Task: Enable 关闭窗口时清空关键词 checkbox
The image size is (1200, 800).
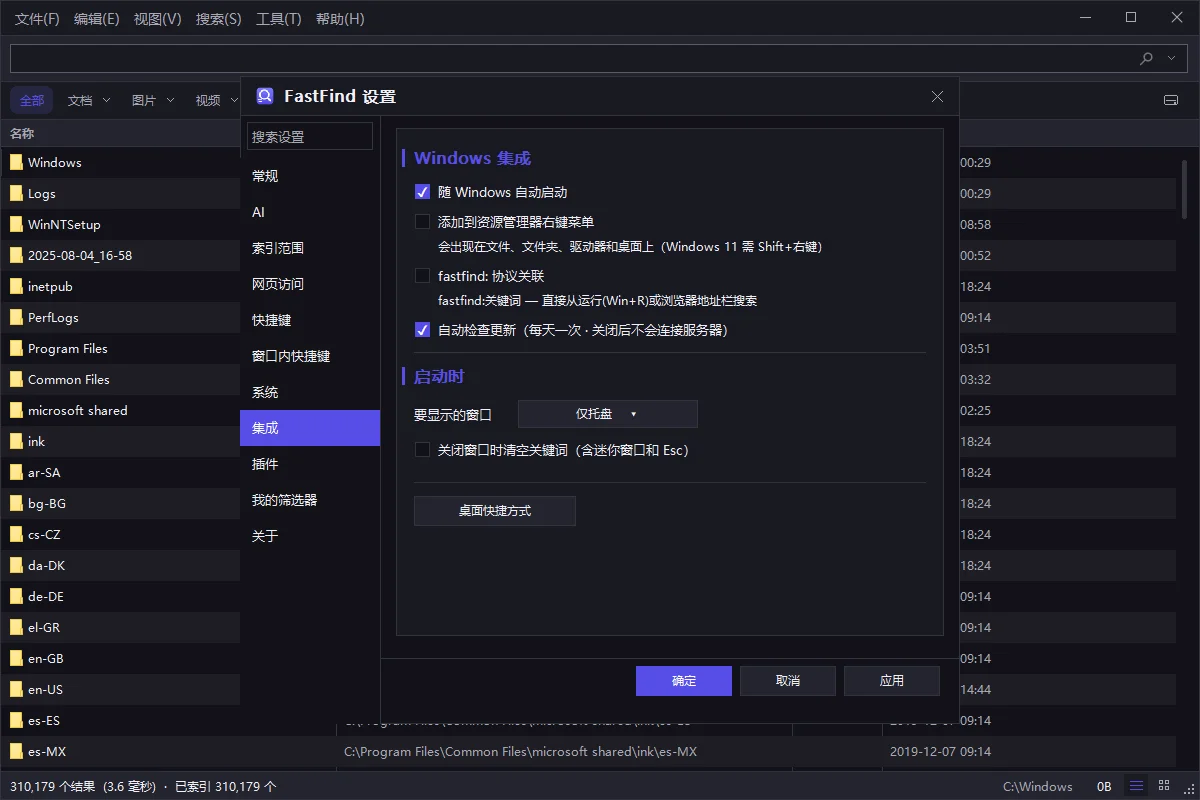Action: pos(422,450)
